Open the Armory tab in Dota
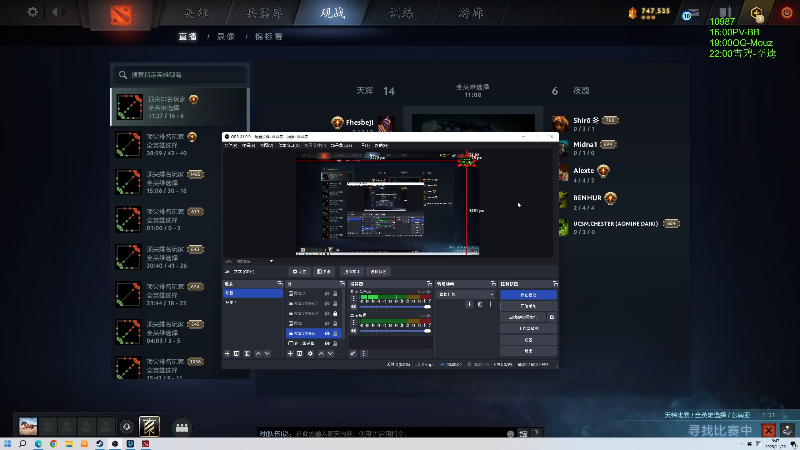Image resolution: width=800 pixels, height=450 pixels. [264, 12]
